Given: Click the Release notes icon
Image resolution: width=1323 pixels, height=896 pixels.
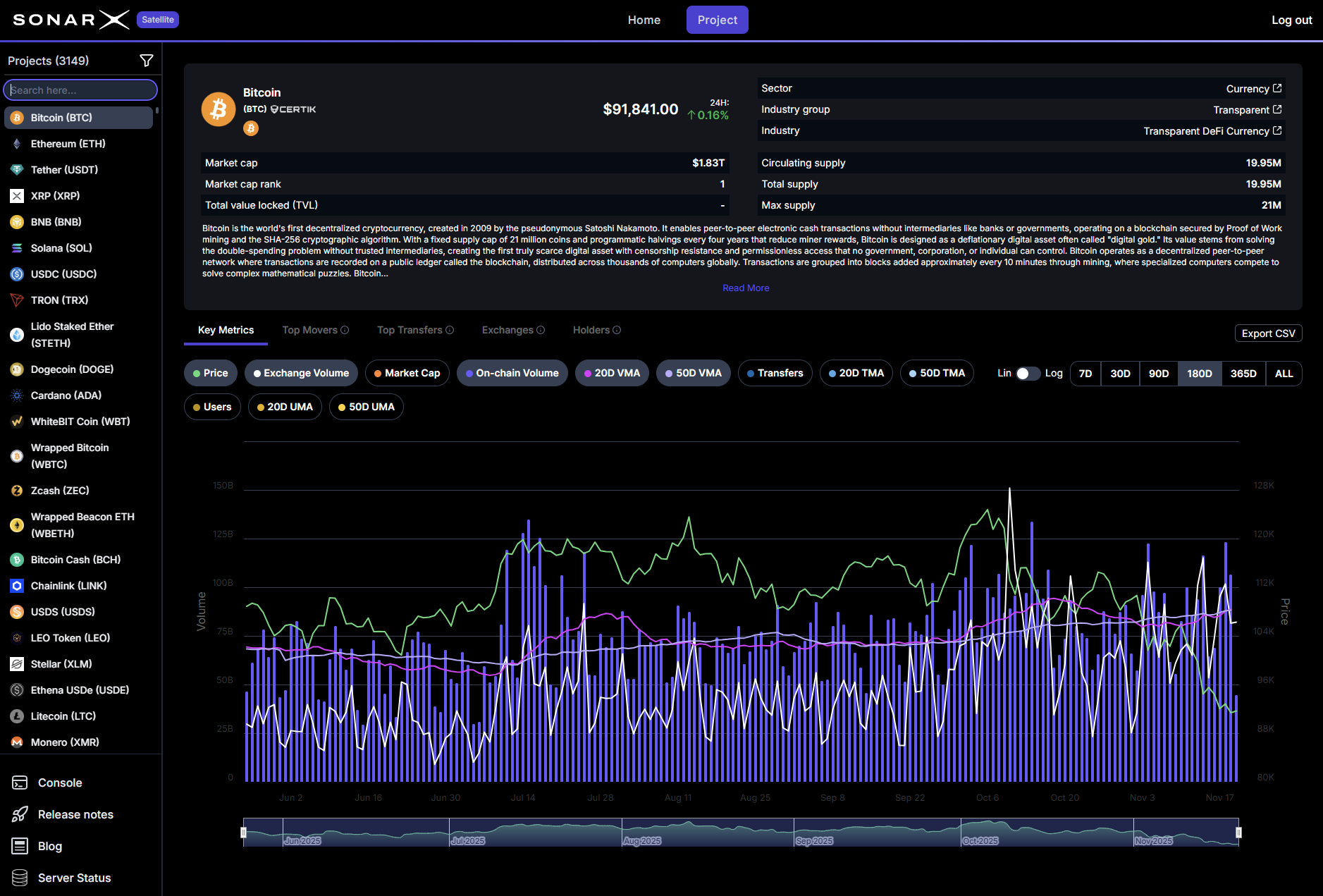Looking at the screenshot, I should [x=19, y=814].
